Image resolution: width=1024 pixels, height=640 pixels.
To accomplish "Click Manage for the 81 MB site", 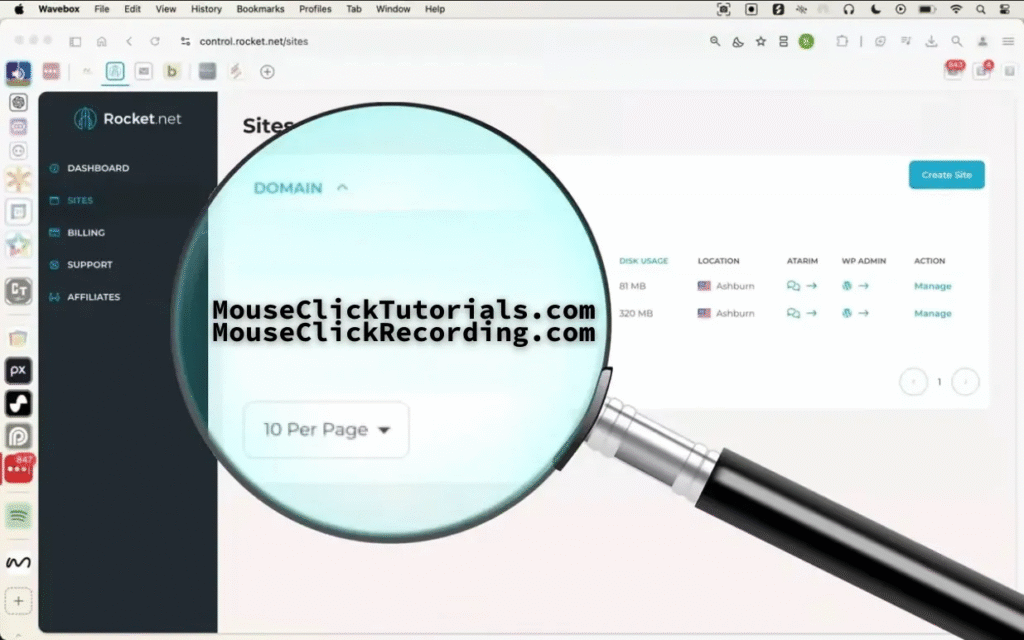I will point(932,286).
